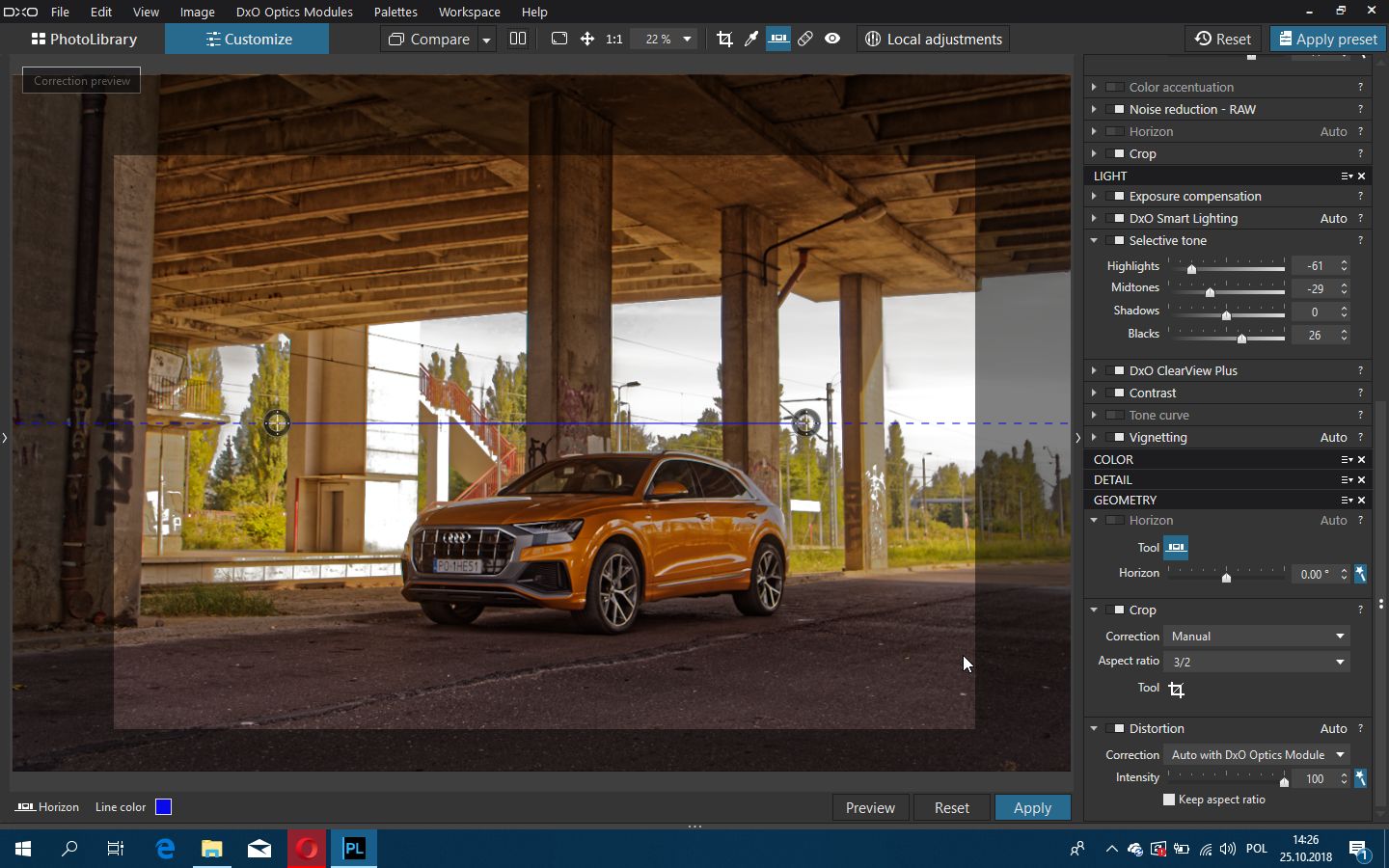Click the Horizon auto magic wand

[1360, 574]
